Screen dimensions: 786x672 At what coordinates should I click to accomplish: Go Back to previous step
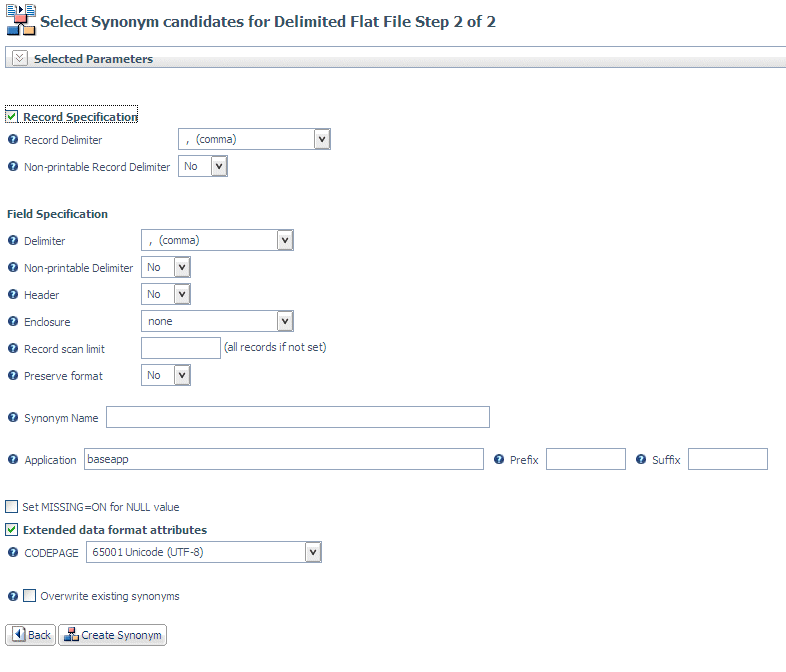(31, 635)
